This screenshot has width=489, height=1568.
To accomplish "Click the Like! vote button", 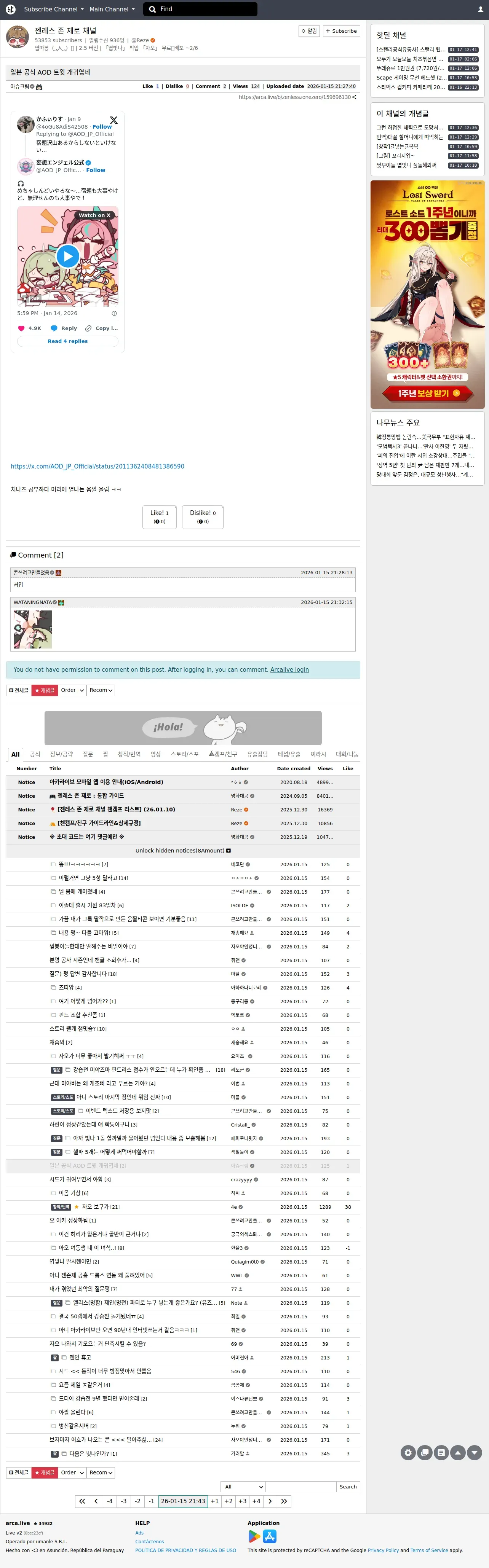I will [x=160, y=517].
